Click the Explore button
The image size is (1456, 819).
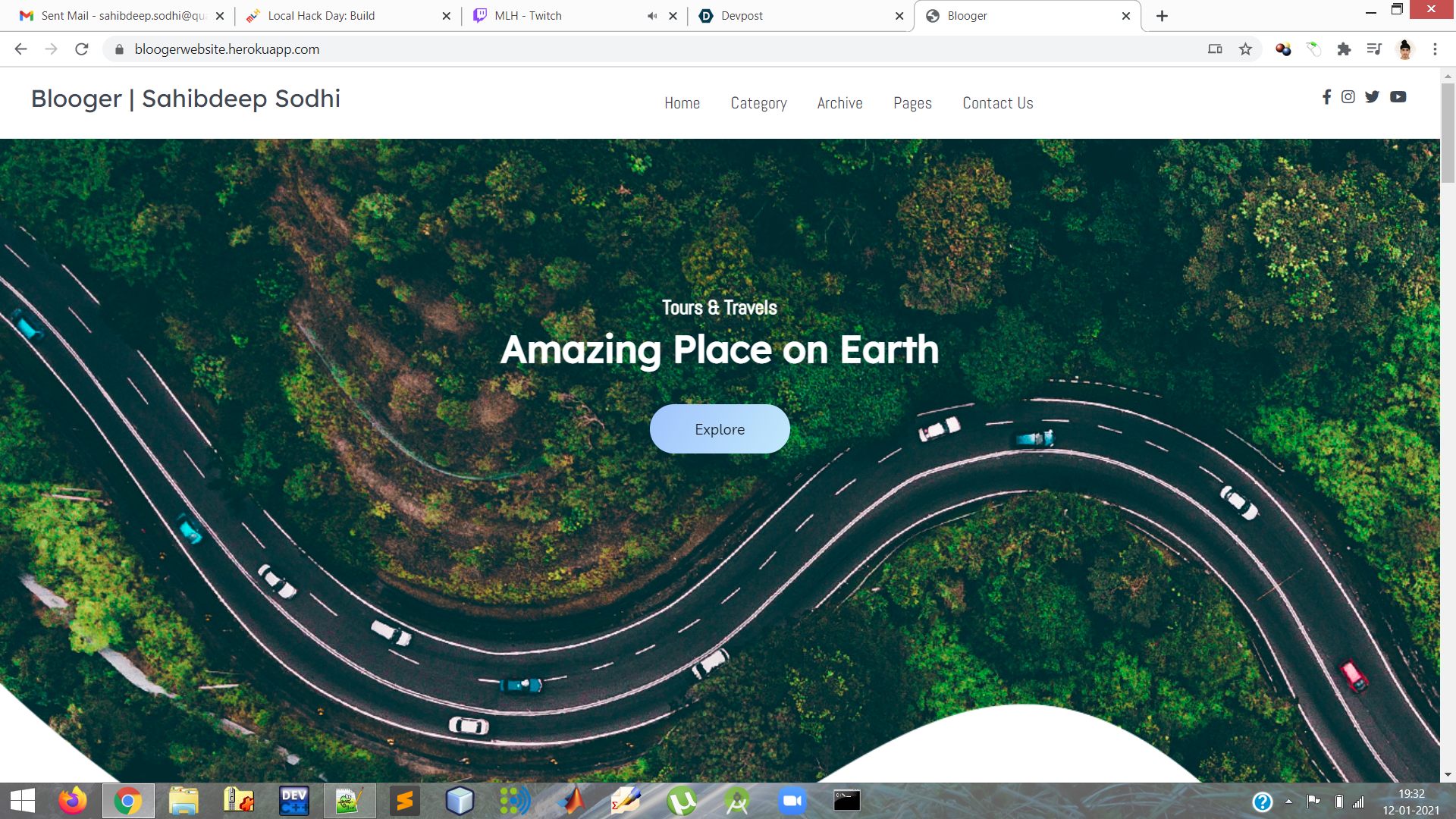[x=719, y=429]
